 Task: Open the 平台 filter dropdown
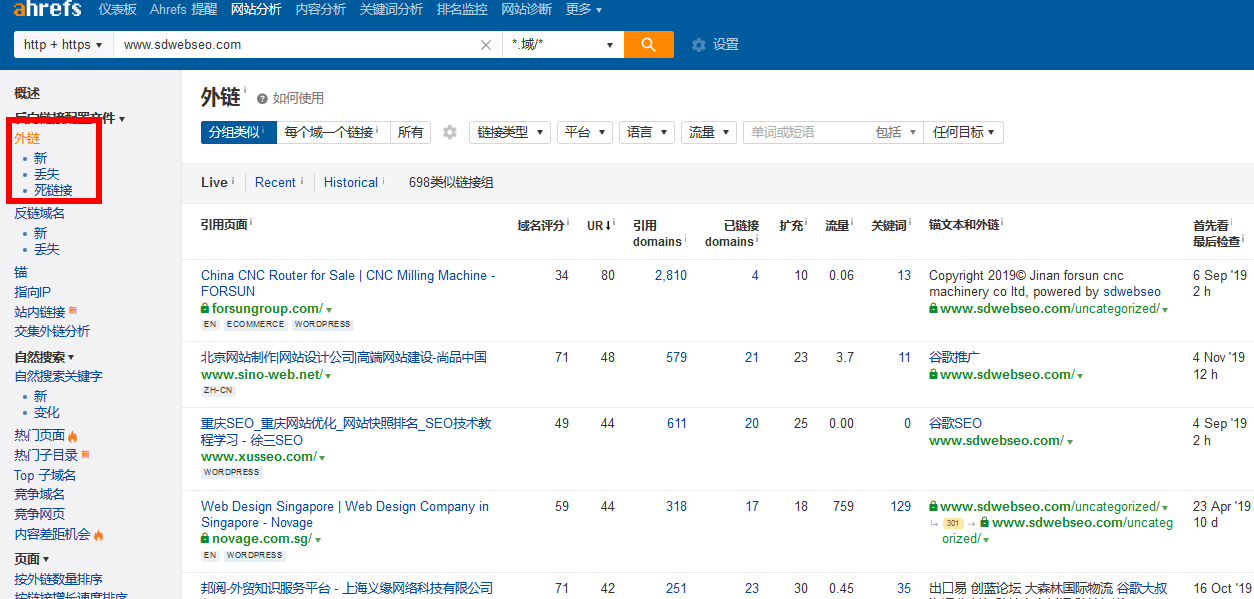click(x=585, y=132)
